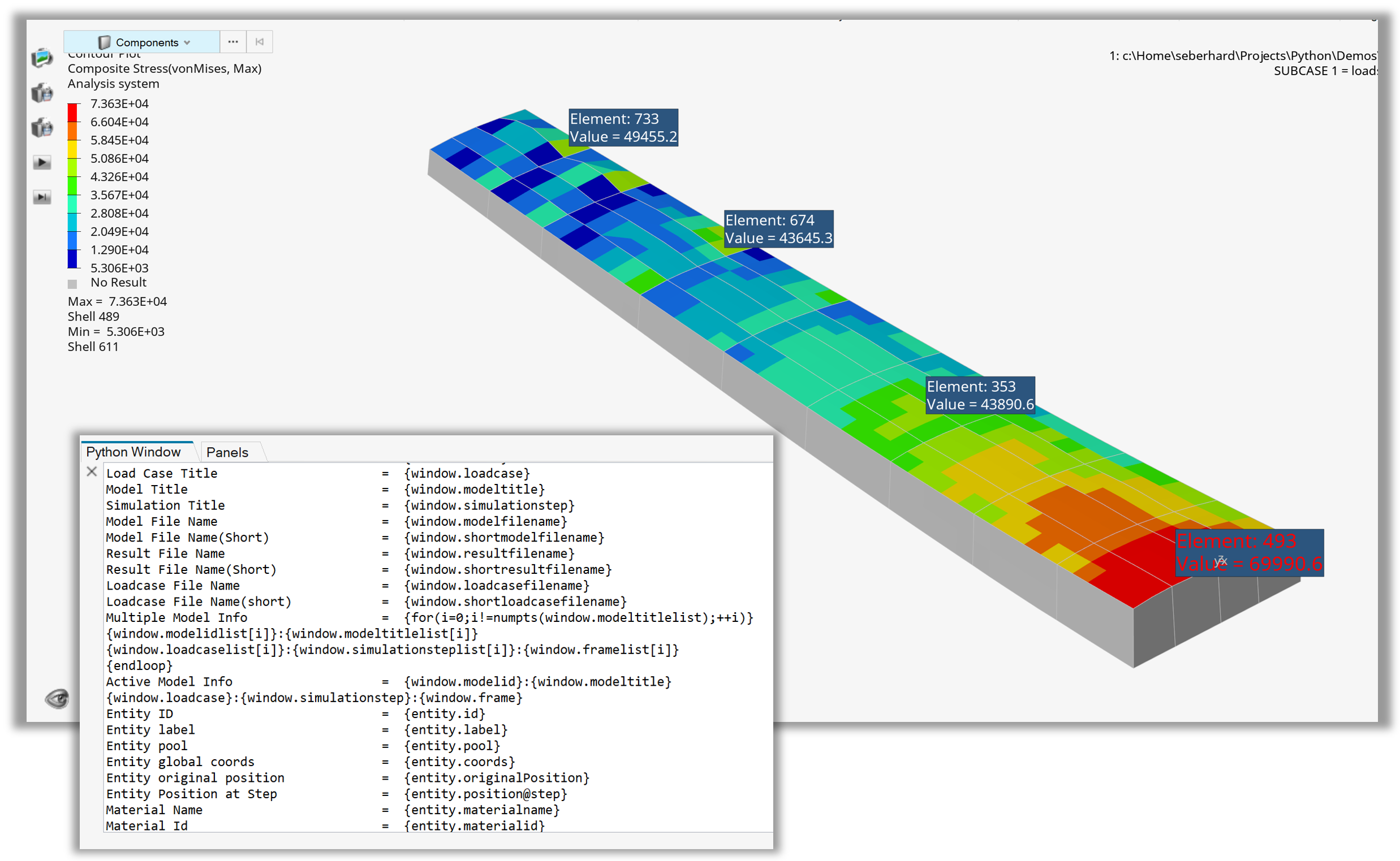The image size is (1400, 861).
Task: Select the Element 733 measure label
Action: [623, 128]
